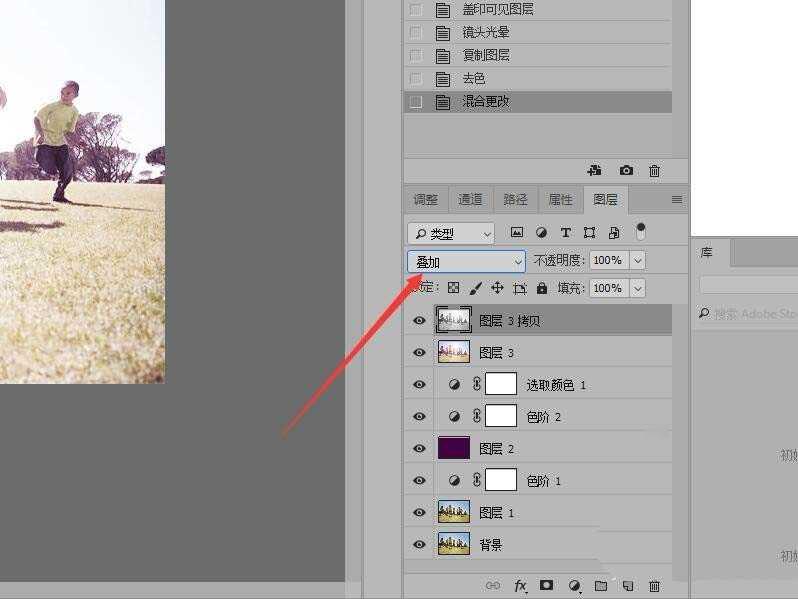The image size is (798, 599).
Task: Click the 不透明度 100% value field
Action: click(608, 261)
